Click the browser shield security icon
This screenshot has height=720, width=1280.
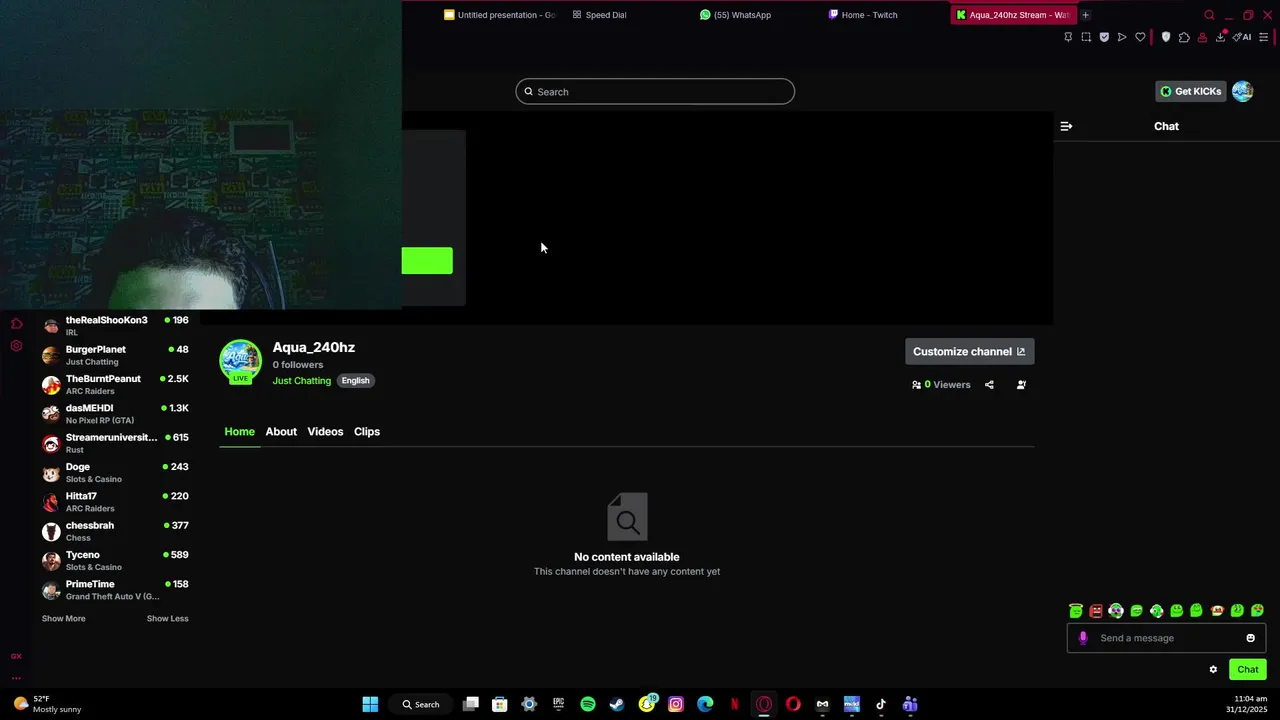click(x=1165, y=37)
